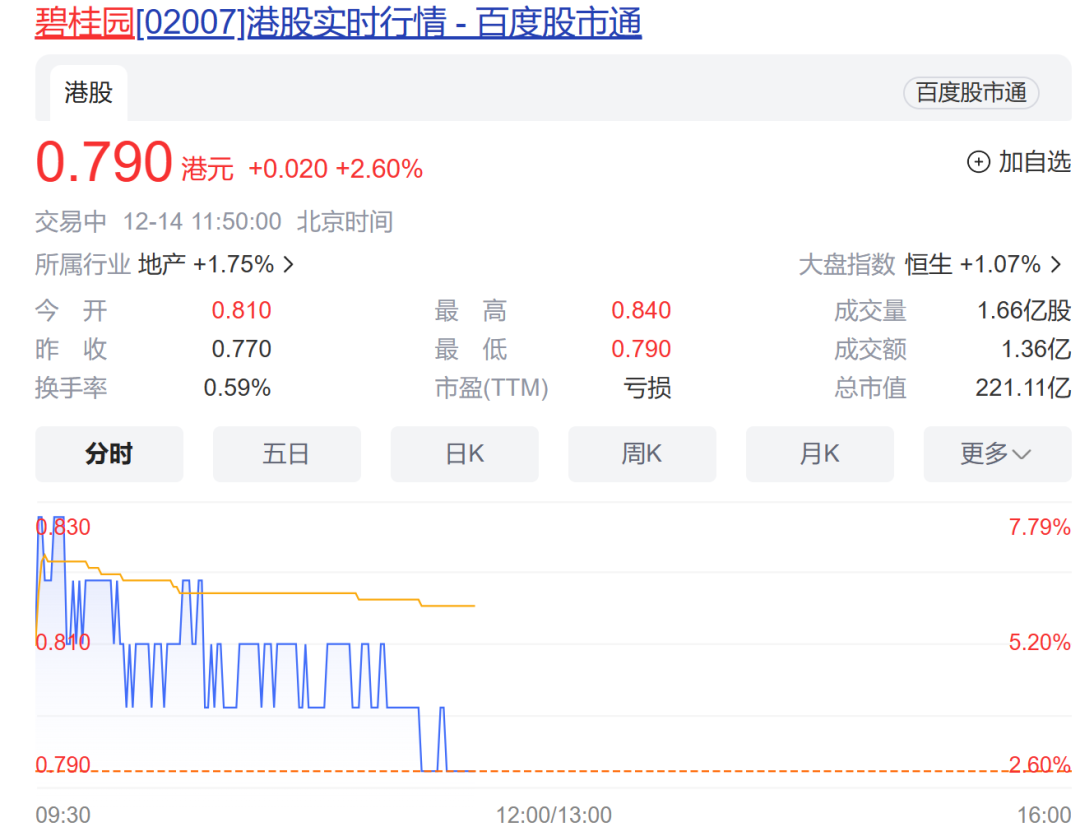The width and height of the screenshot is (1080, 827).
Task: Open 所属行业 地产 +1.75% link
Action: pos(165,264)
